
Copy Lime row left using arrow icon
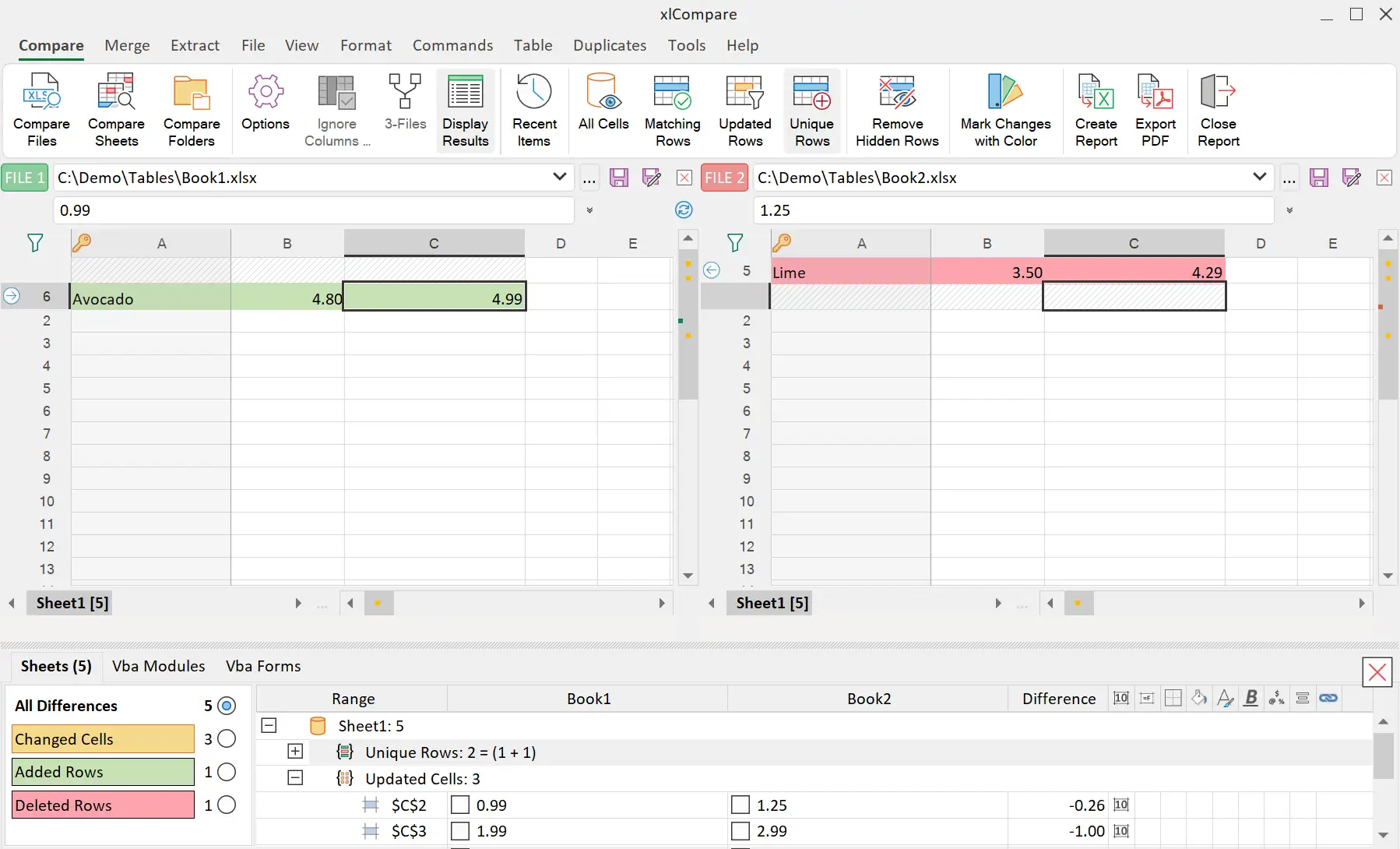712,270
